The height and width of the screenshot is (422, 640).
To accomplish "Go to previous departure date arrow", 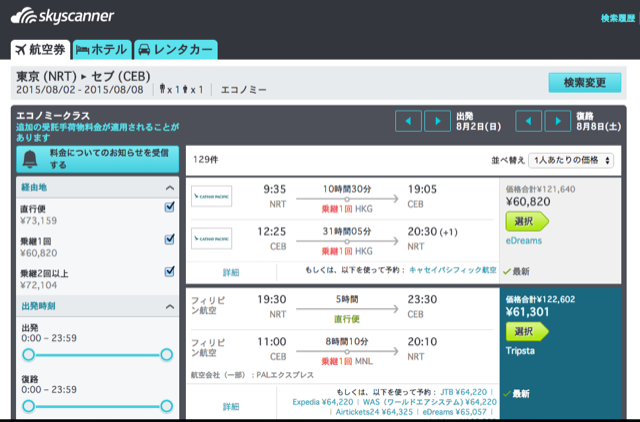I will pos(408,121).
